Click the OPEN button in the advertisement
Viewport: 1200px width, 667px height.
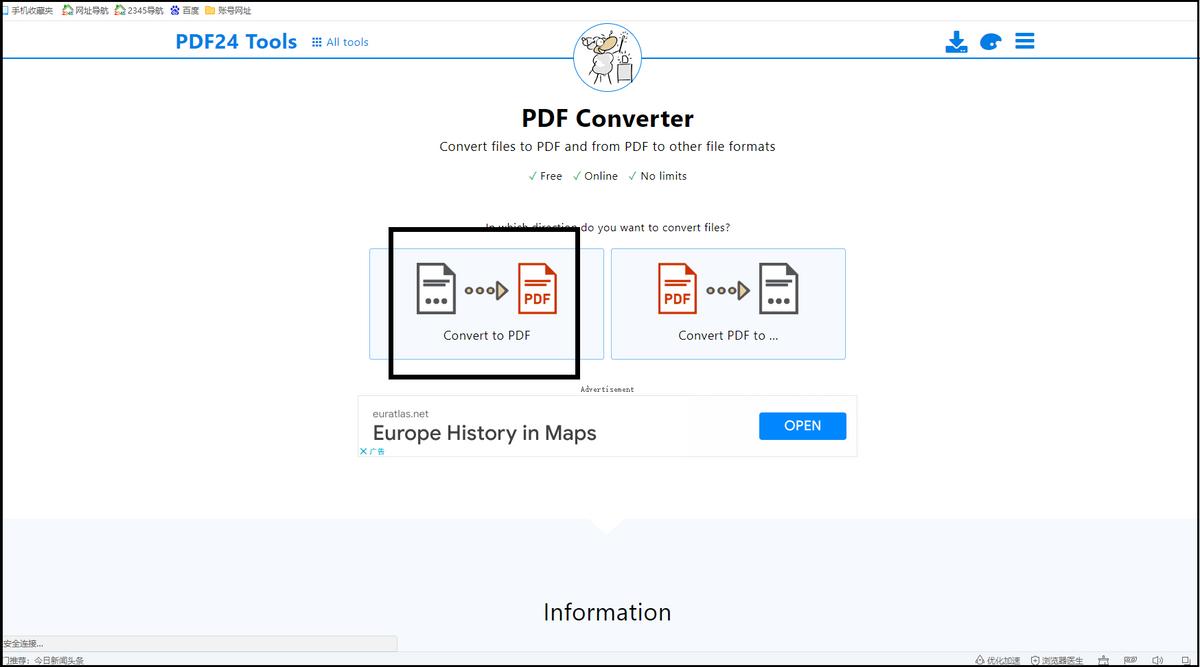tap(802, 426)
